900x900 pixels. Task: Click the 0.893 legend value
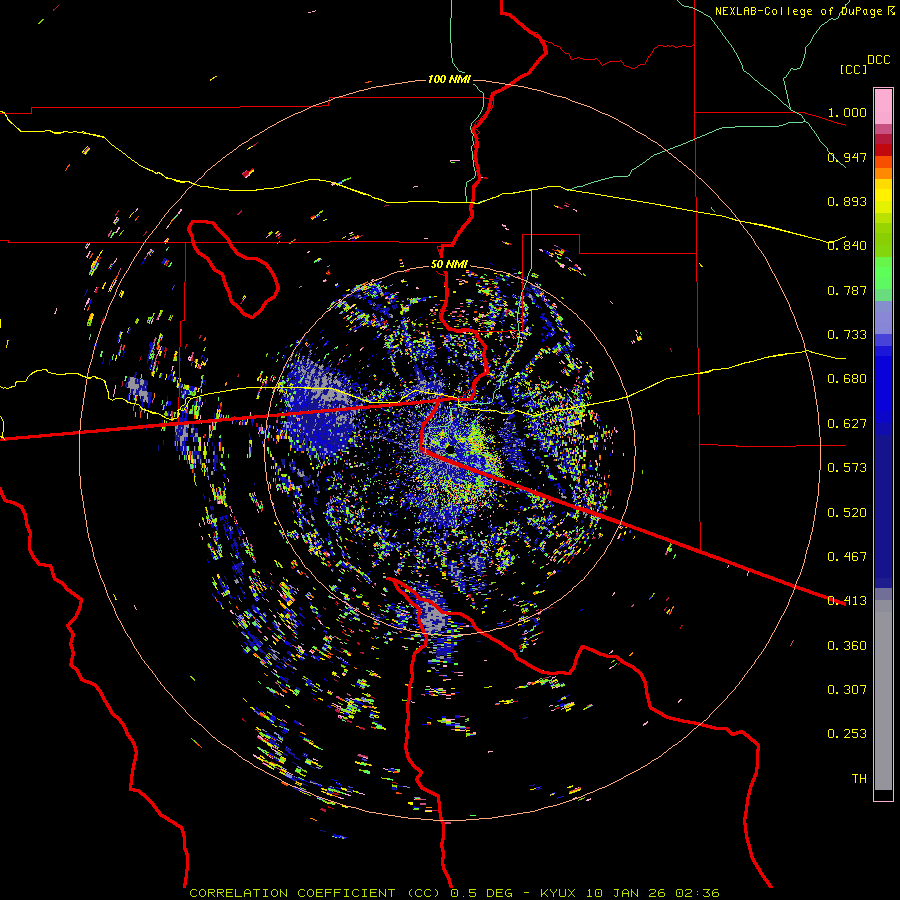[847, 201]
